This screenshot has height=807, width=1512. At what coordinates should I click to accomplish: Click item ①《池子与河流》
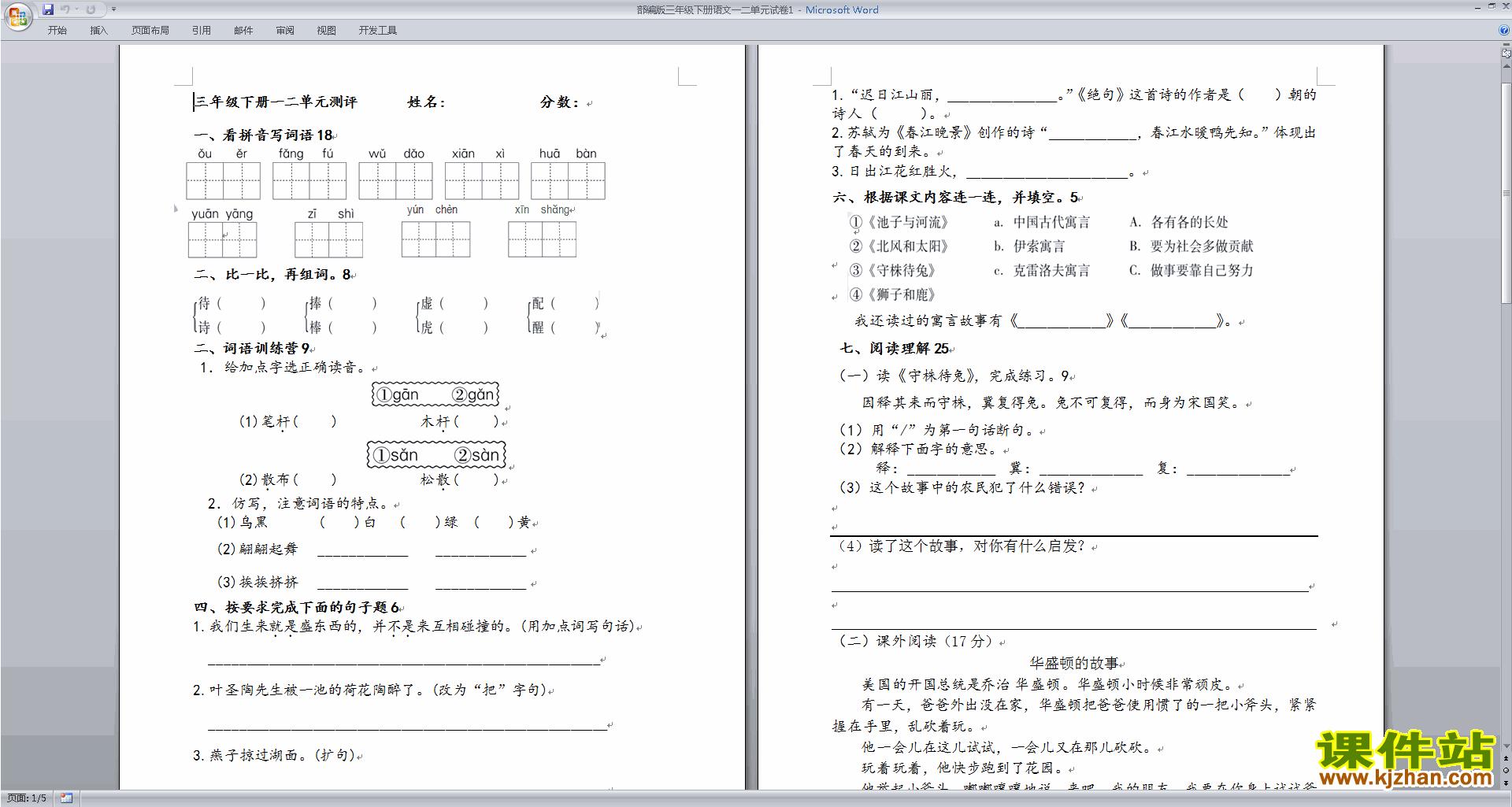click(899, 222)
